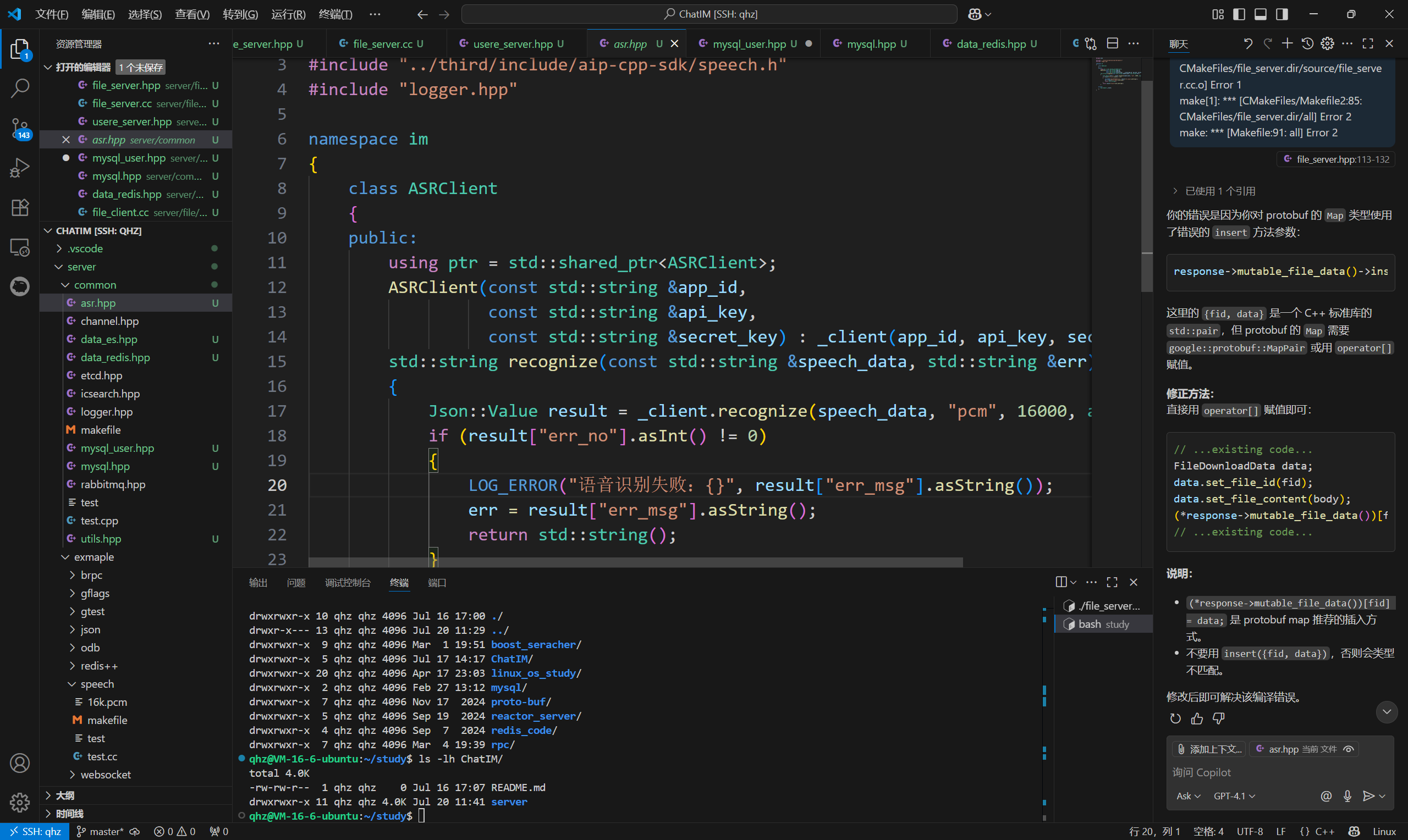
Task: Toggle asr.hpp current file context eye
Action: 1349,749
